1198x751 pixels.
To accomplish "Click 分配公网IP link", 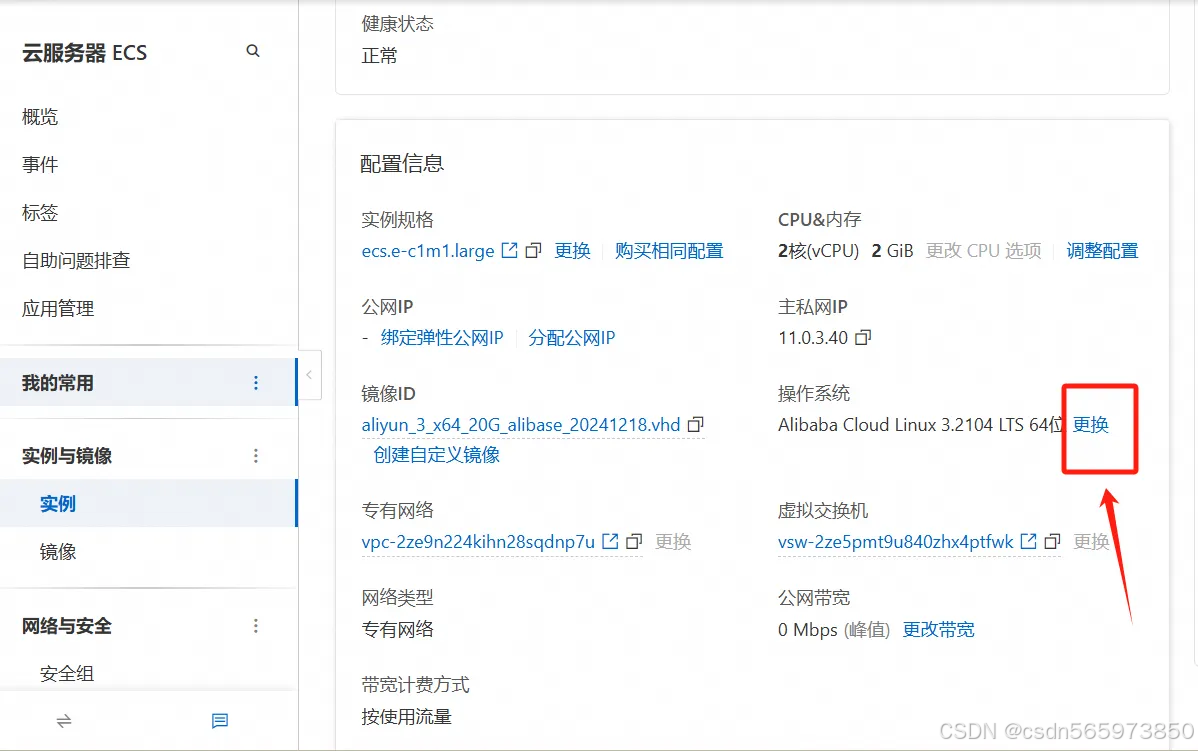I will 571,338.
